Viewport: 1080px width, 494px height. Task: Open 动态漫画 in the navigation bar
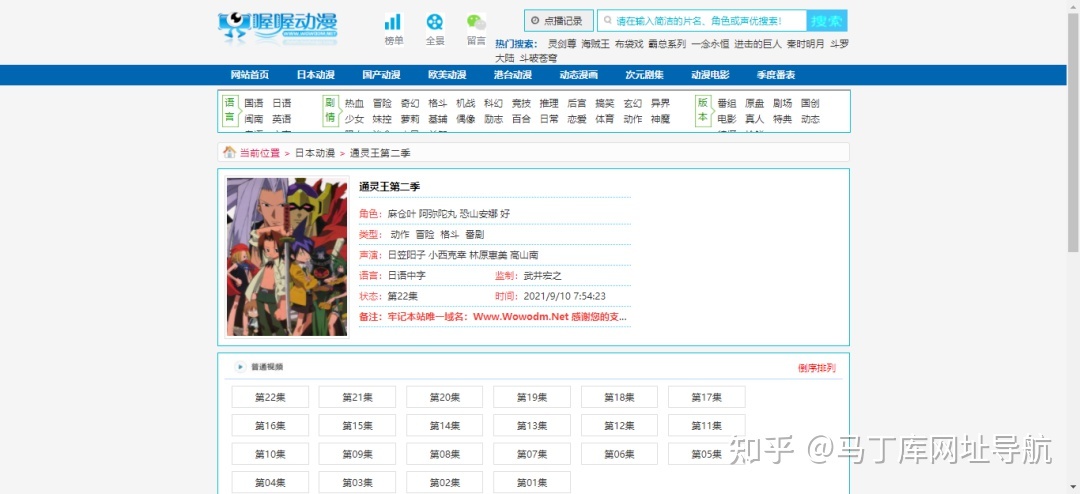(x=579, y=75)
